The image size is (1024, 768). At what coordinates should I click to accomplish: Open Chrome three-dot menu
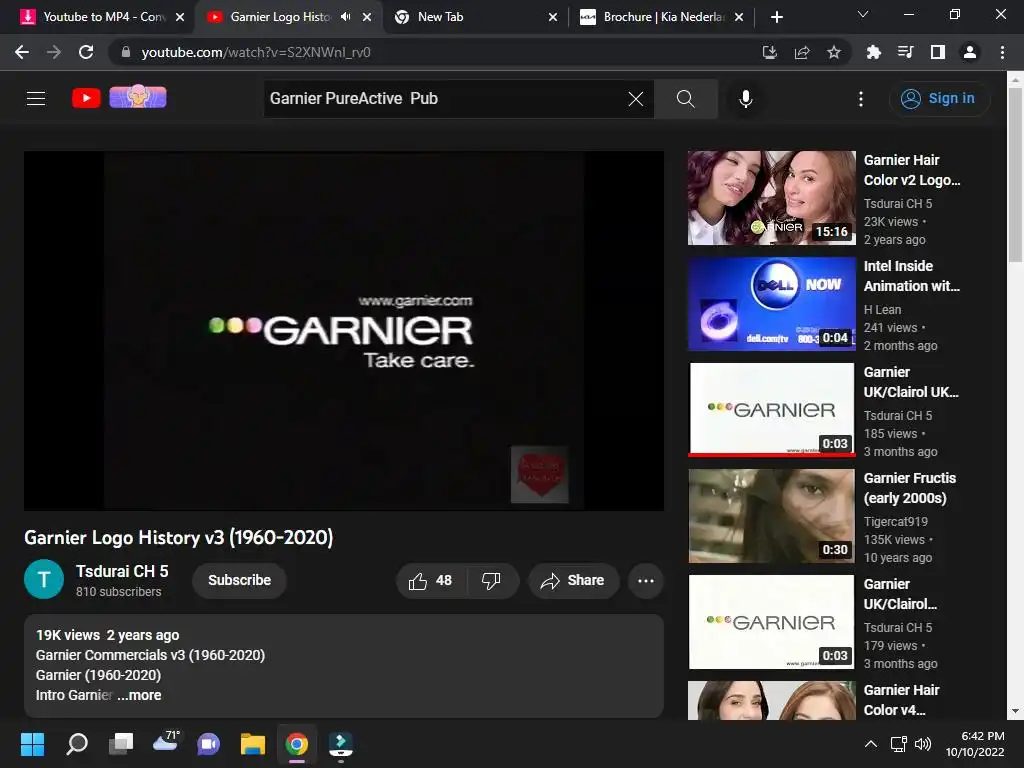click(1002, 52)
